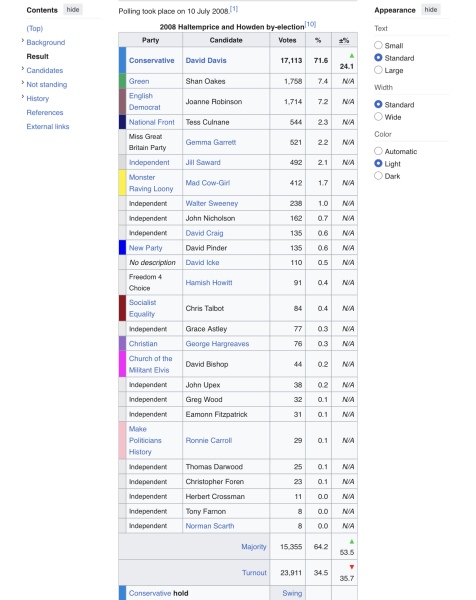Open English Democrat party link
Image resolution: width=476 pixels, height=600 pixels.
pos(145,101)
